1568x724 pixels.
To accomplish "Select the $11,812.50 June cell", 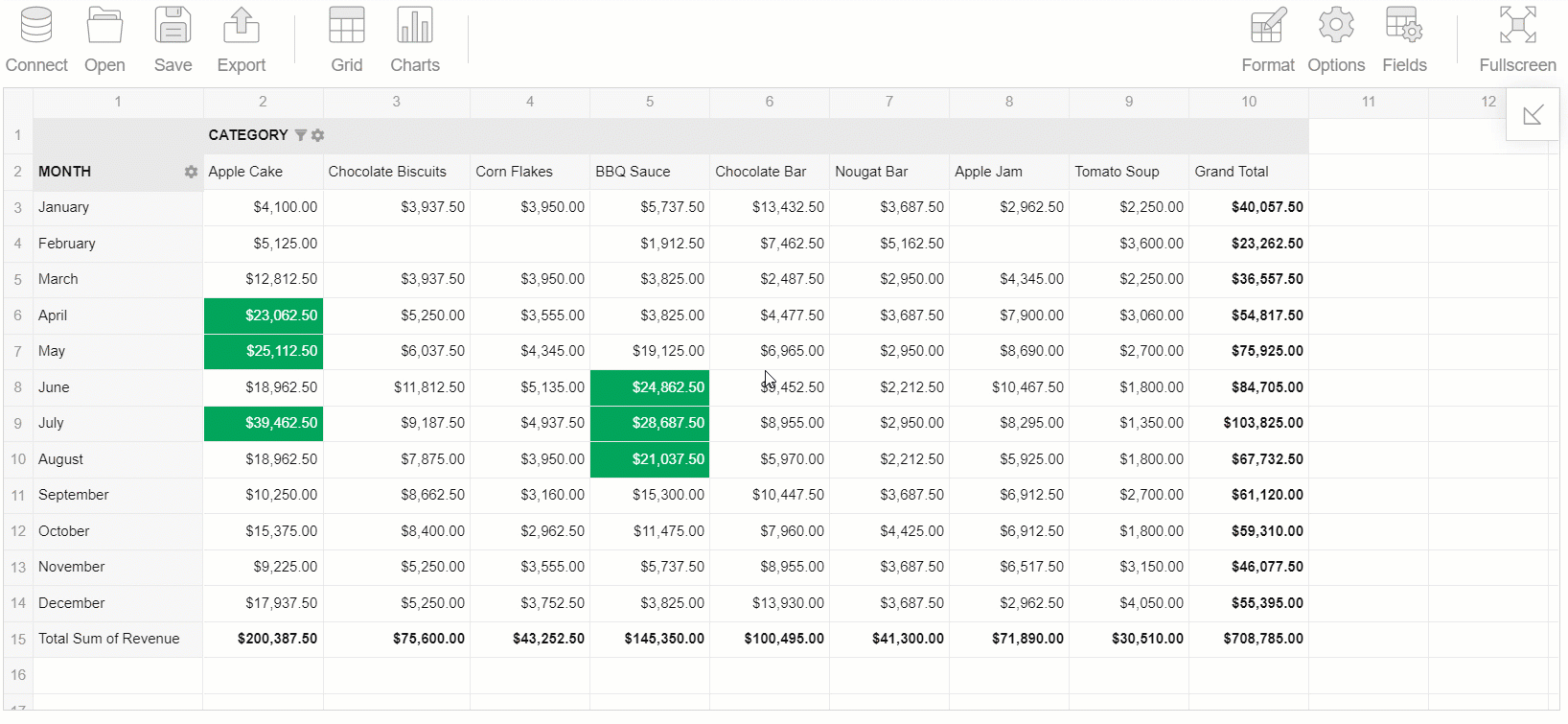I will click(x=397, y=387).
